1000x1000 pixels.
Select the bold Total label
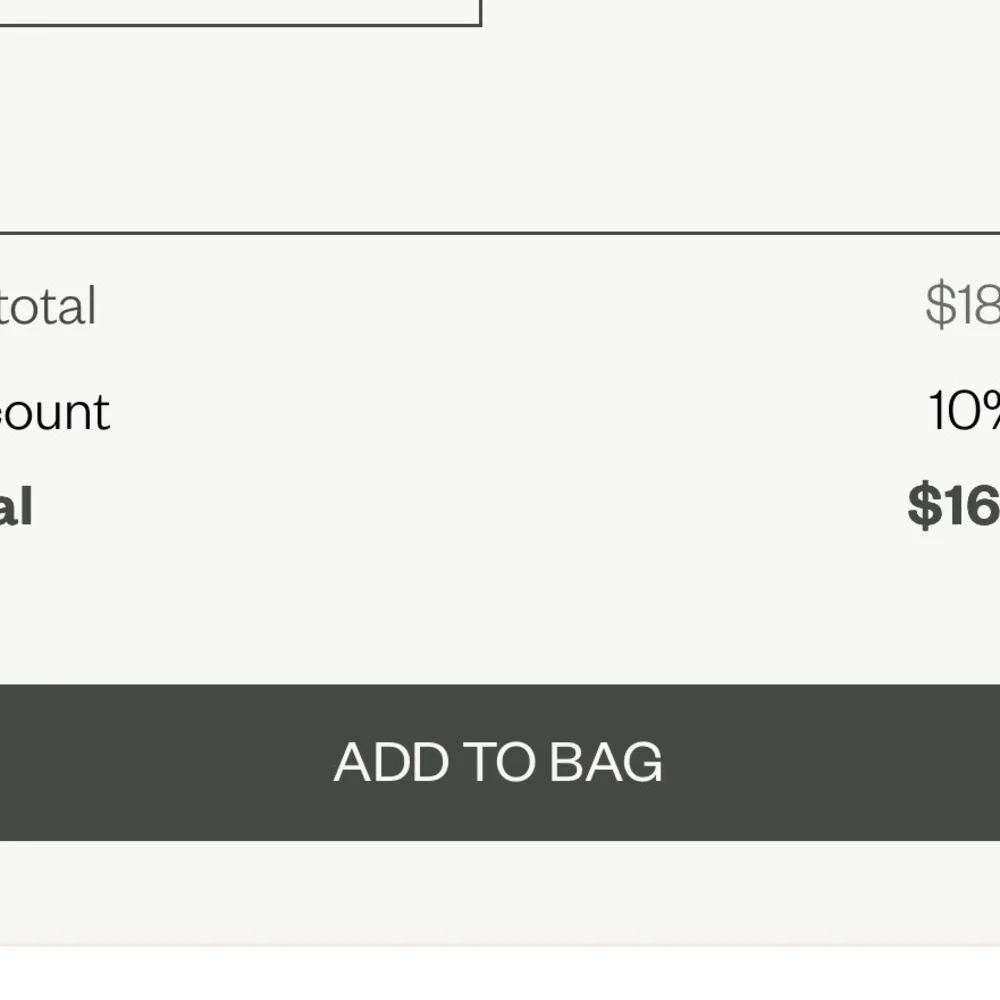[16, 506]
